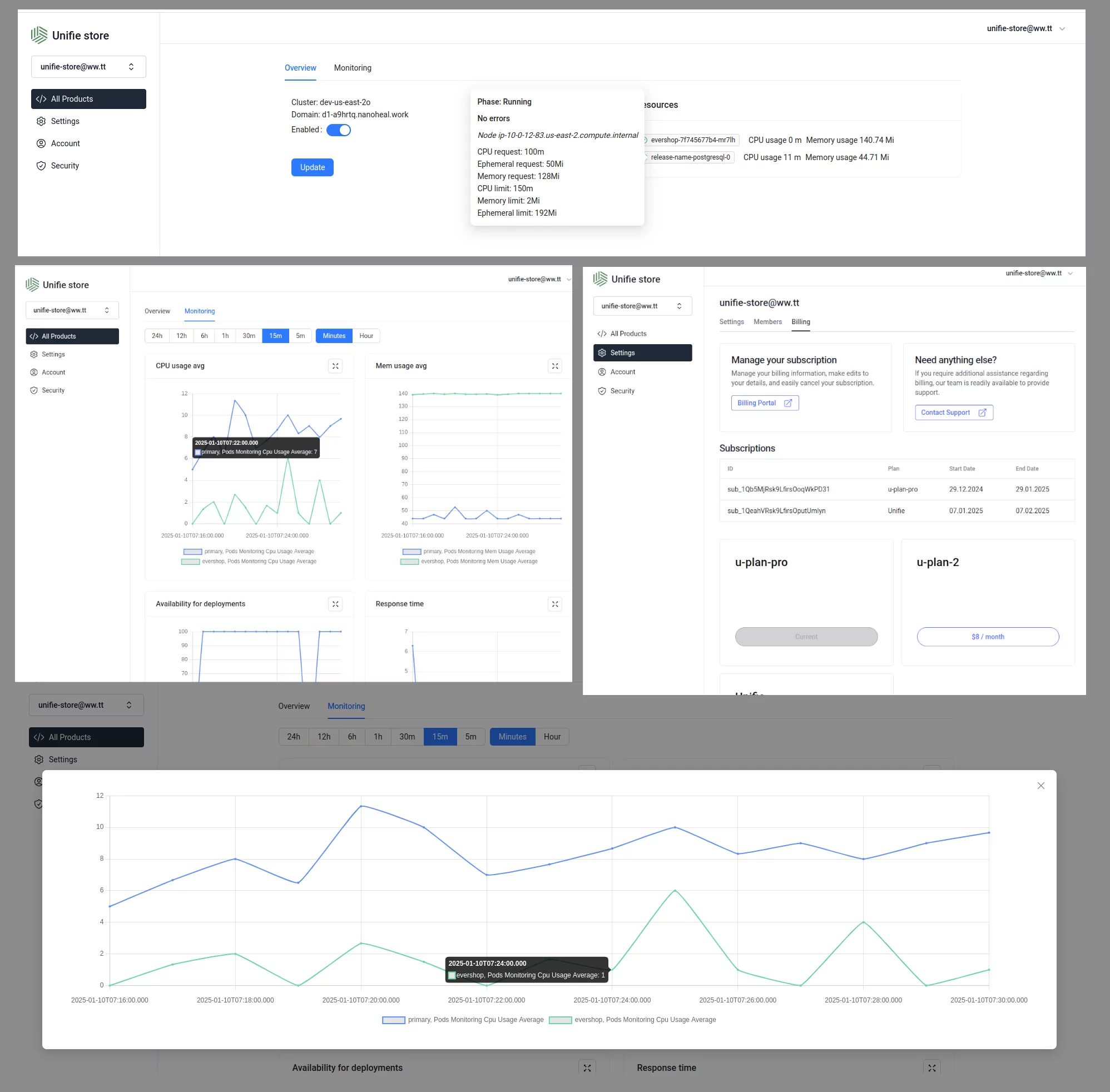Open workspace selector in billing panel sidebar
Screen dimensions: 1110x1092
point(642,306)
